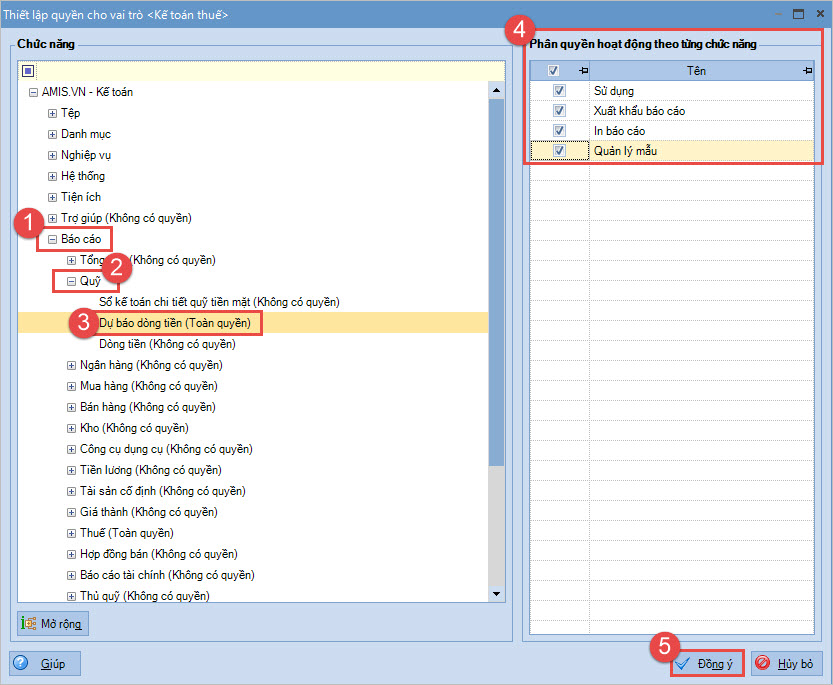Toggle the select-all checkbox in permissions header
This screenshot has height=685, width=833.
[553, 71]
